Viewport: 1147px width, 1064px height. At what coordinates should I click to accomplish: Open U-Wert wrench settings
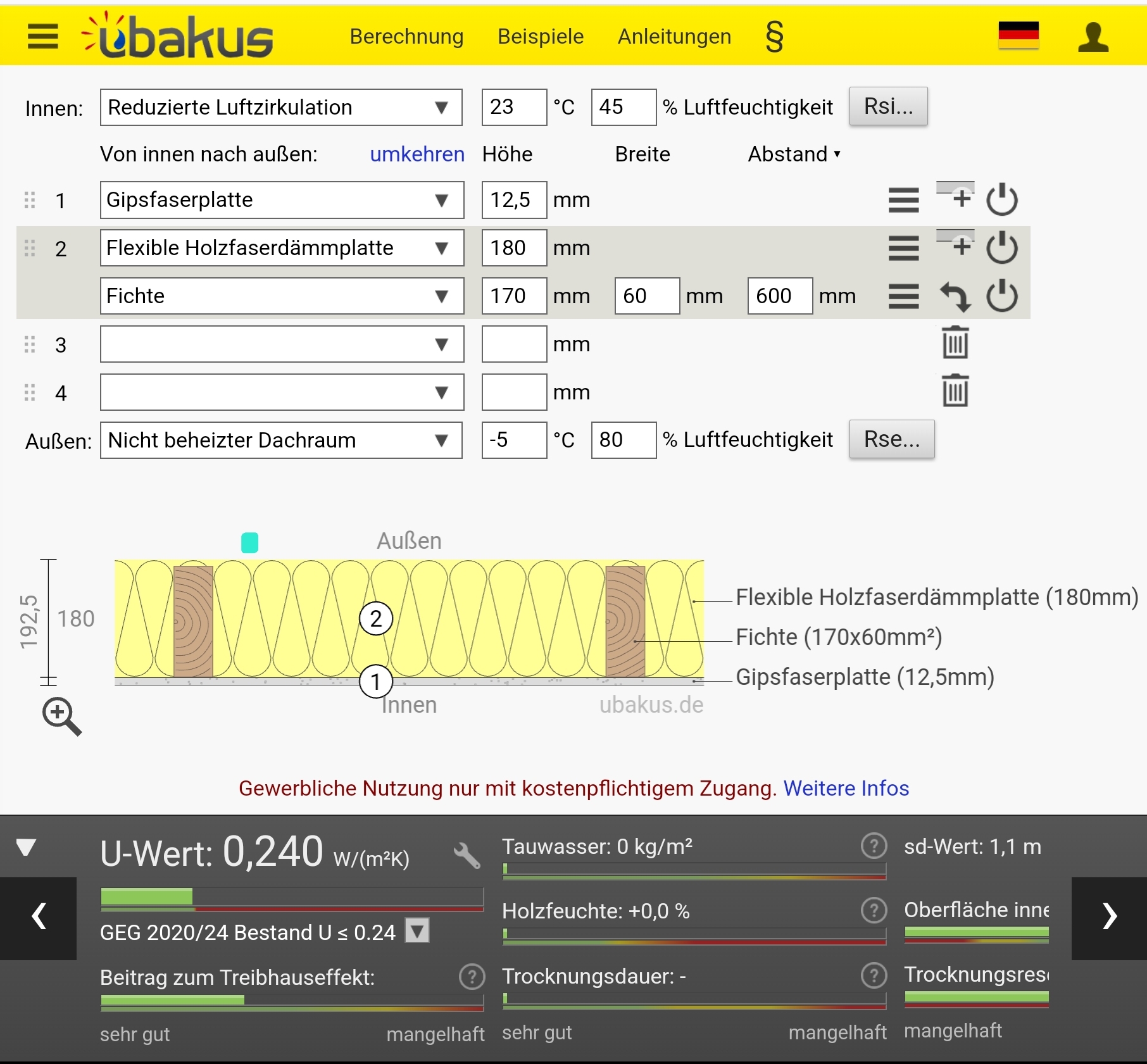tap(467, 854)
